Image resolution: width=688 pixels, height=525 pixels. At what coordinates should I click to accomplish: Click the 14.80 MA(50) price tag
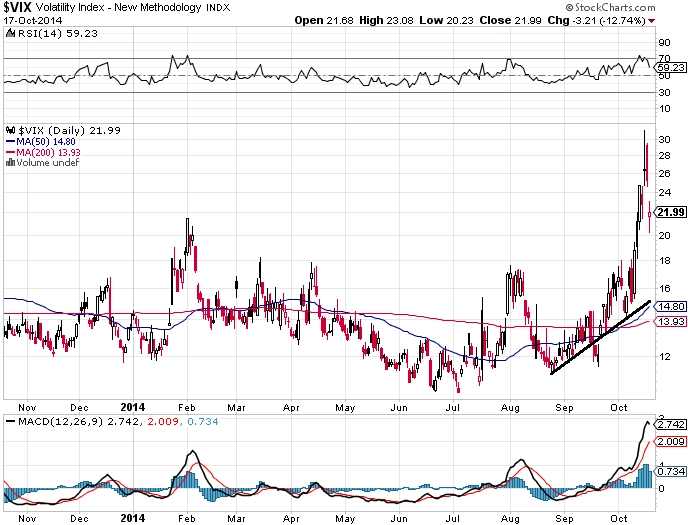coord(670,307)
